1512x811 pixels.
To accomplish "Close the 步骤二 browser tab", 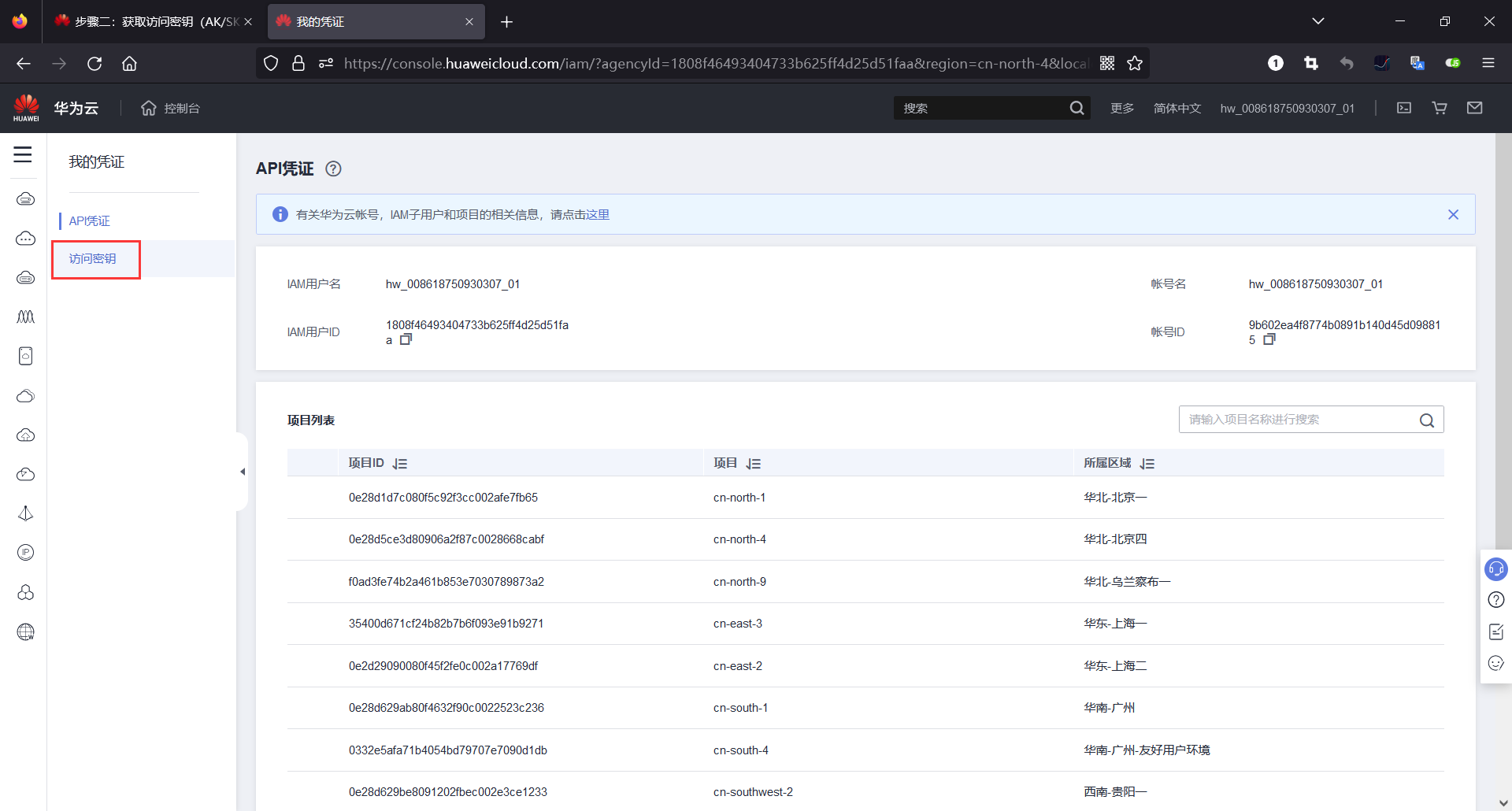I will [248, 21].
